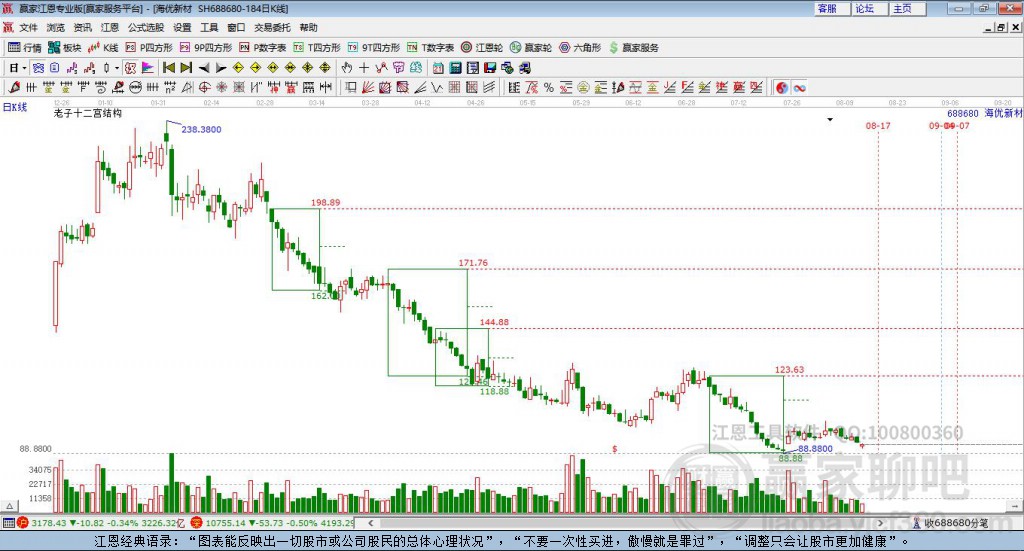
Task: Click the yin-yang icon
Action: pos(782,87)
